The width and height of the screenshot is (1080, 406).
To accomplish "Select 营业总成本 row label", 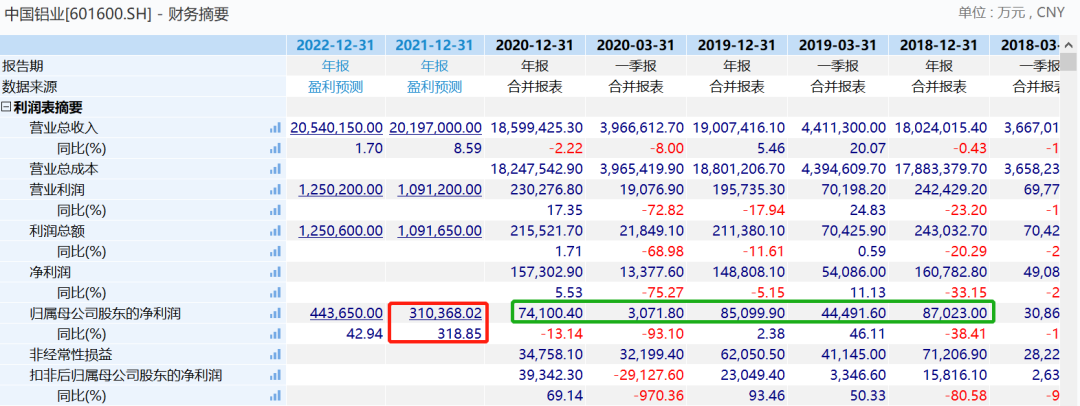I will pos(64,169).
